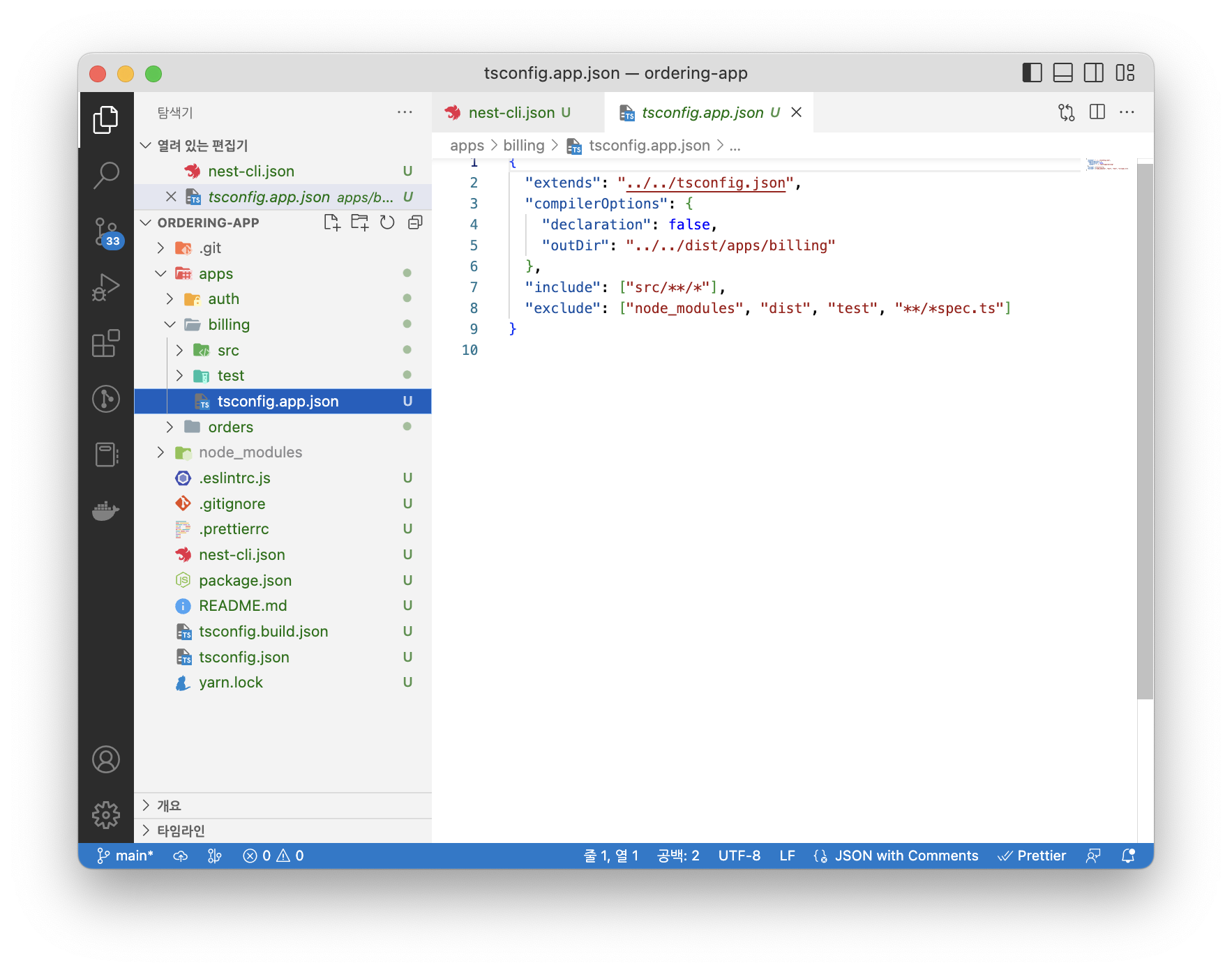Follow the ../../tsconfig.json link in editor
Screen dimensions: 1232x972
coord(706,183)
